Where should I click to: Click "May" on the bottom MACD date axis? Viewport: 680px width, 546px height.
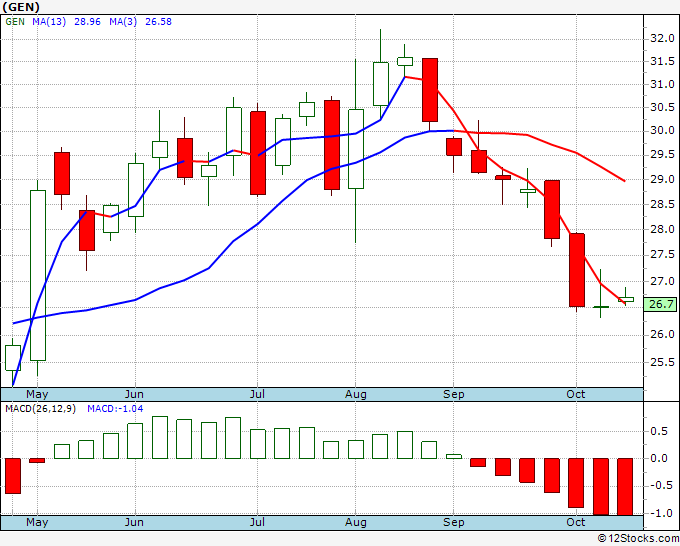click(x=37, y=522)
